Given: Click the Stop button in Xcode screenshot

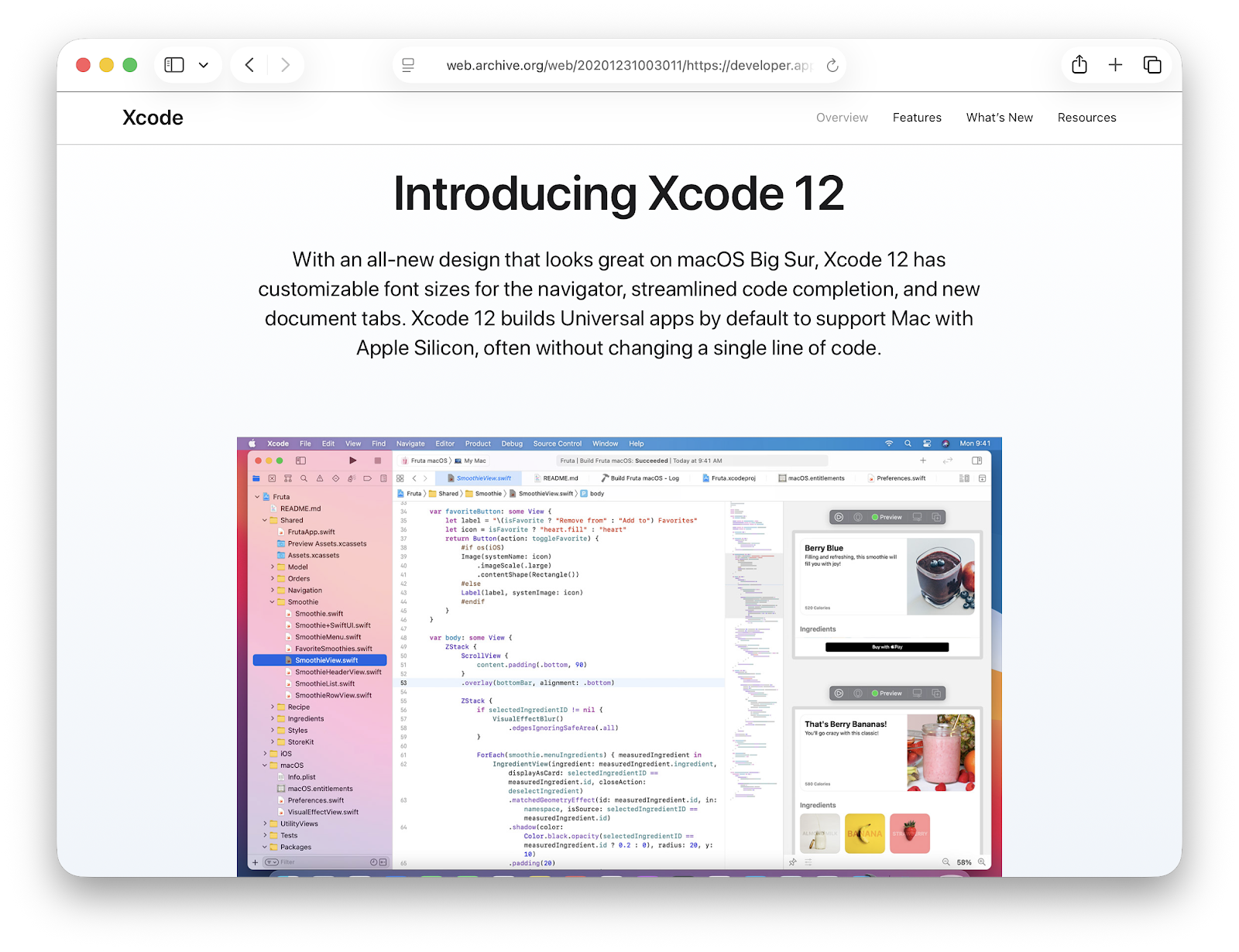Looking at the screenshot, I should click(378, 461).
